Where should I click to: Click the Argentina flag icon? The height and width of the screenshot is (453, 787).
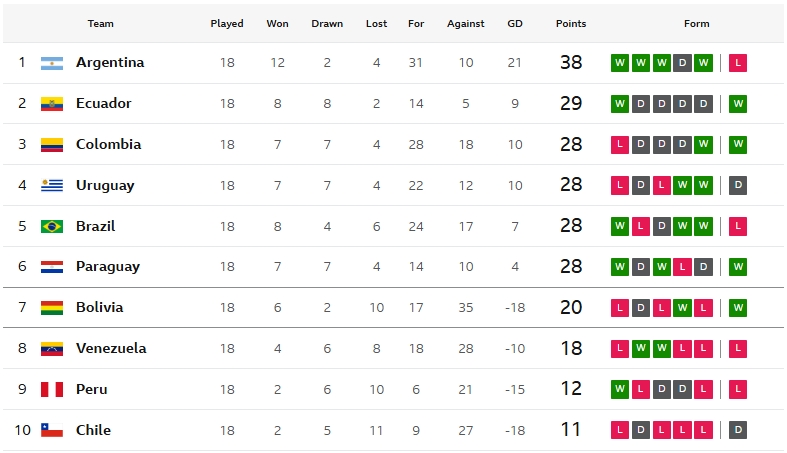(x=52, y=63)
